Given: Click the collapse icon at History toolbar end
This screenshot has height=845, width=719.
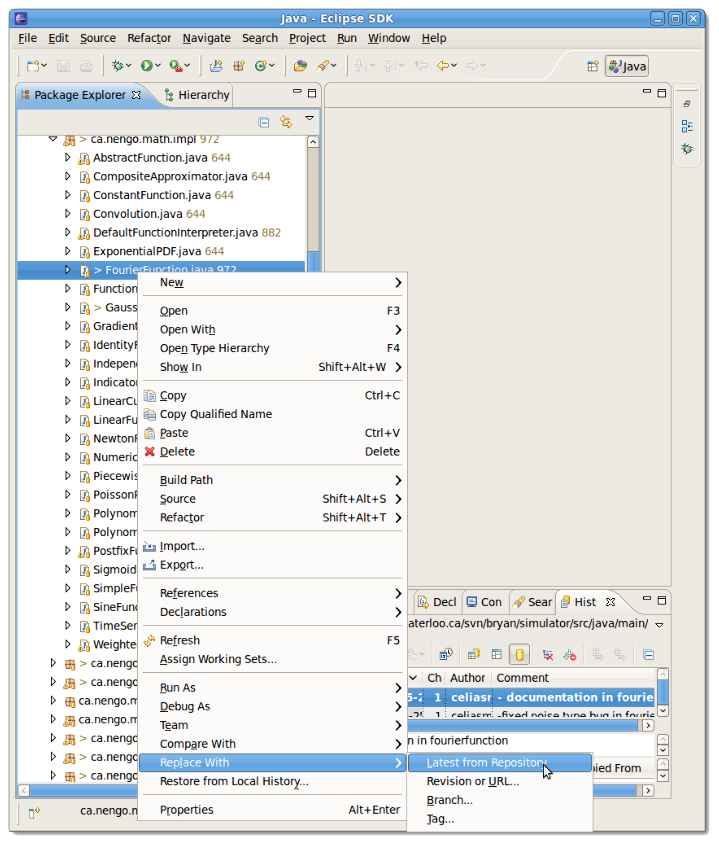Looking at the screenshot, I should pos(648,655).
